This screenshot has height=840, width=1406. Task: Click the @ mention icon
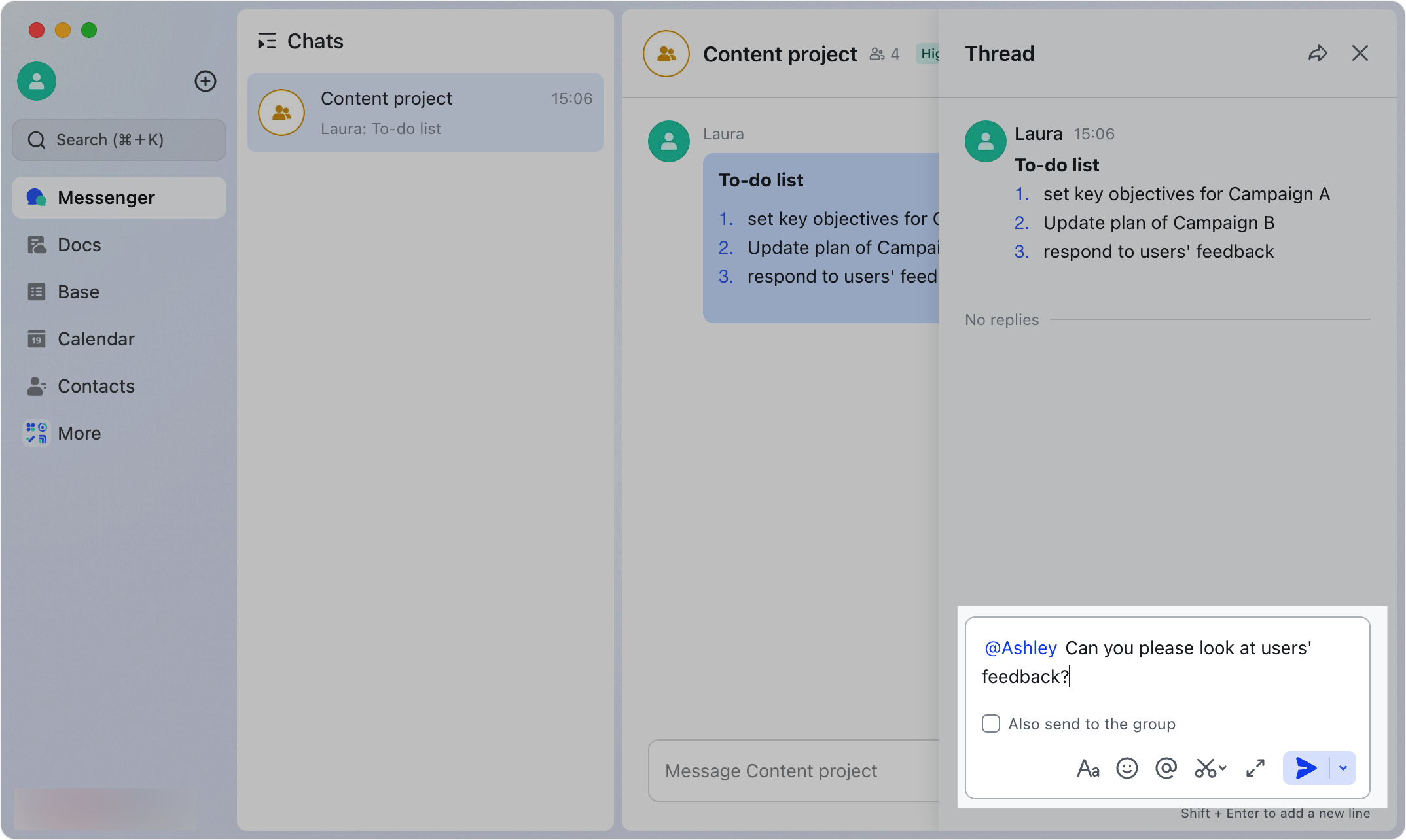(x=1166, y=768)
